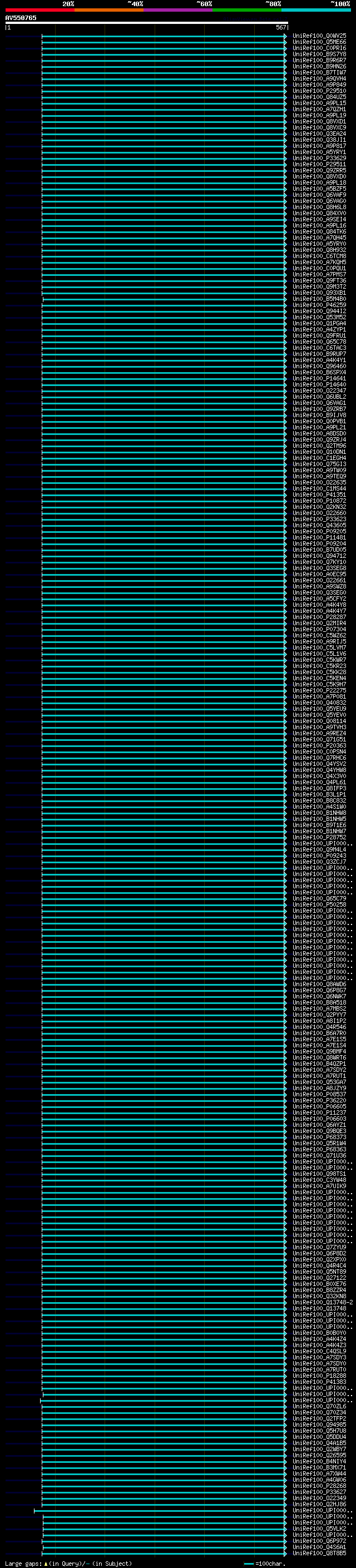Select the UniRef100_B9T1E6 label
This screenshot has width=356, height=1568.
(x=319, y=825)
